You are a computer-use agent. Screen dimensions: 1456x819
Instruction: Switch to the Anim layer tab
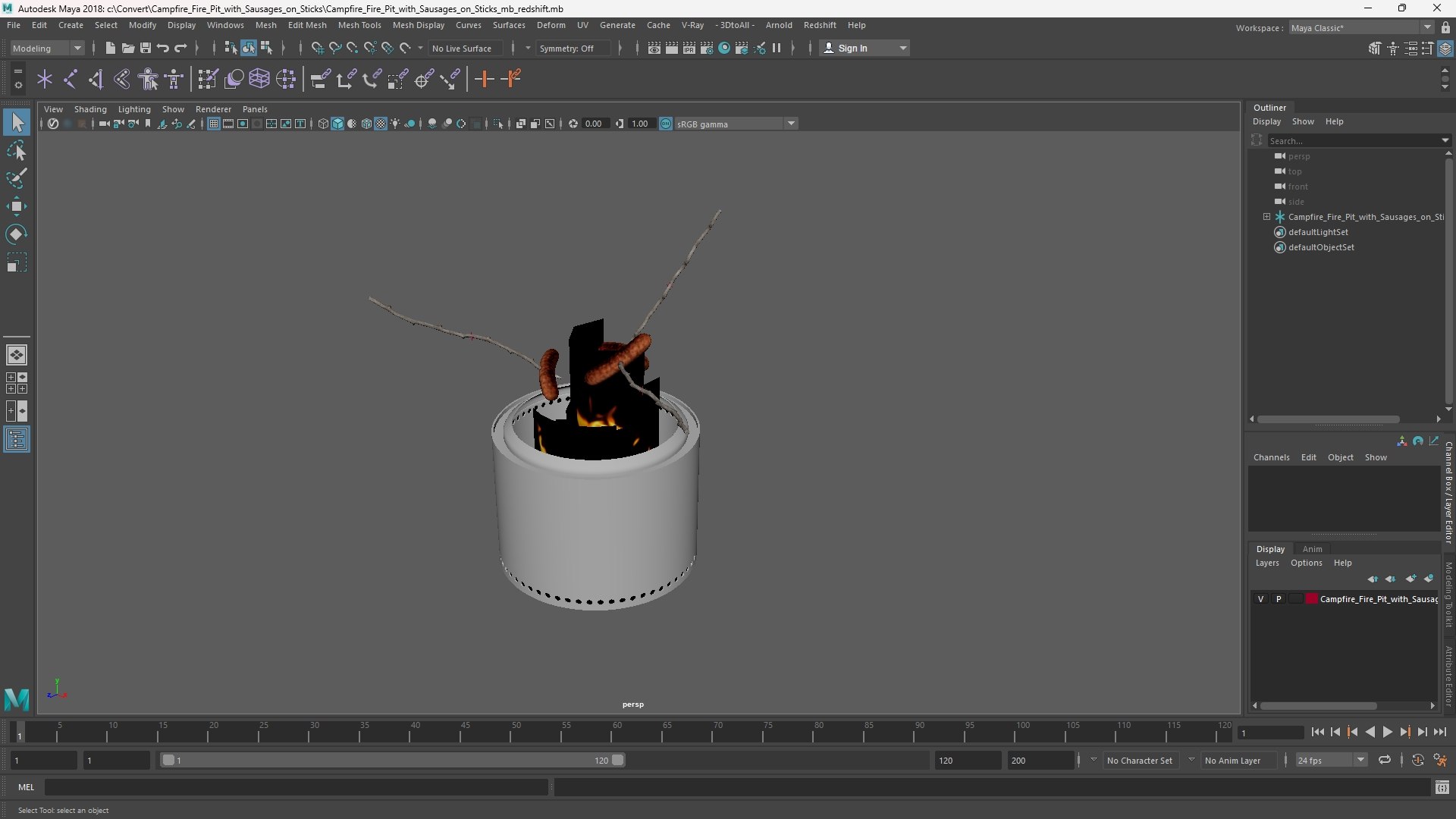[x=1313, y=549]
